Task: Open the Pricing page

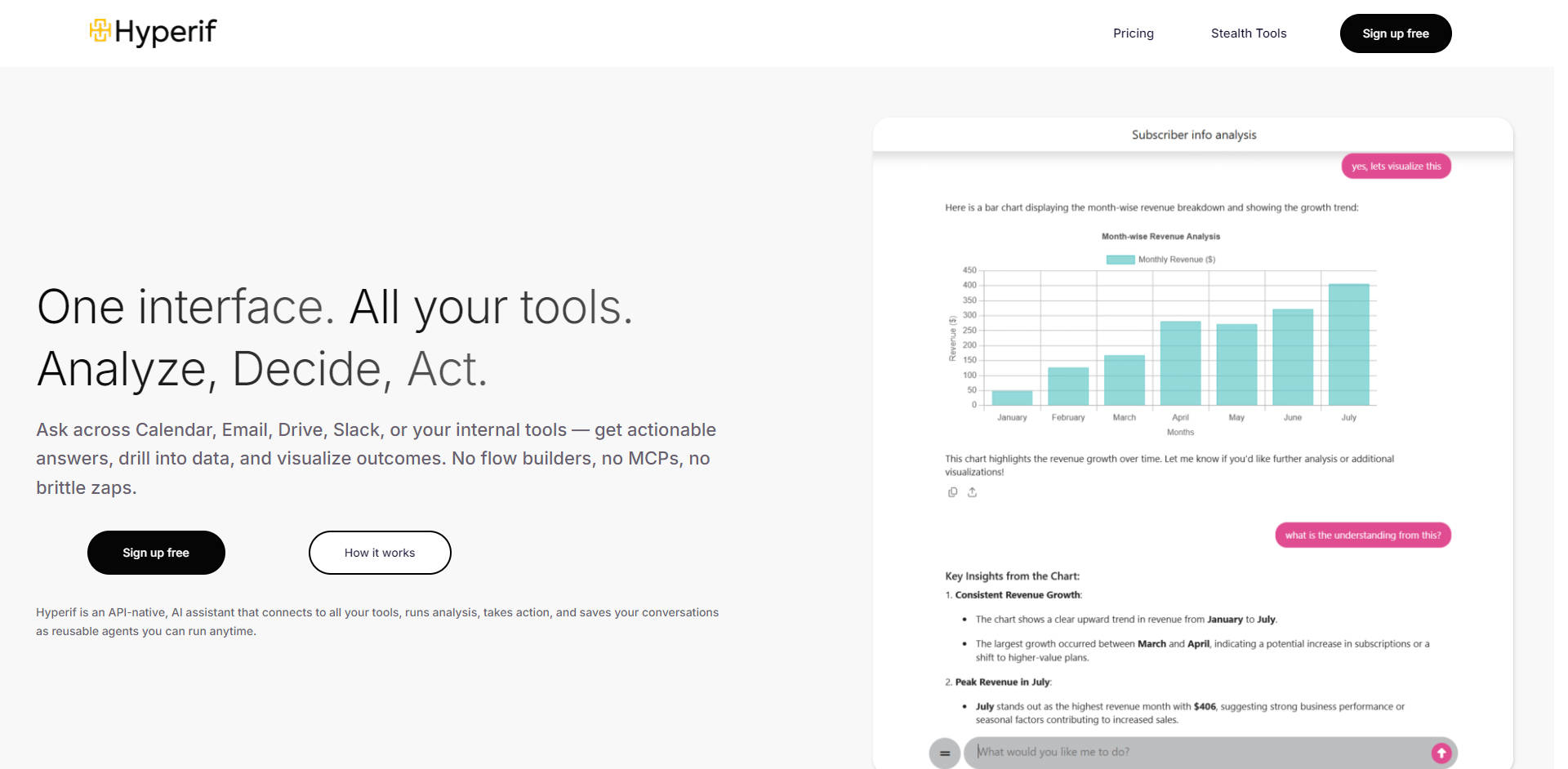Action: pyautogui.click(x=1133, y=33)
